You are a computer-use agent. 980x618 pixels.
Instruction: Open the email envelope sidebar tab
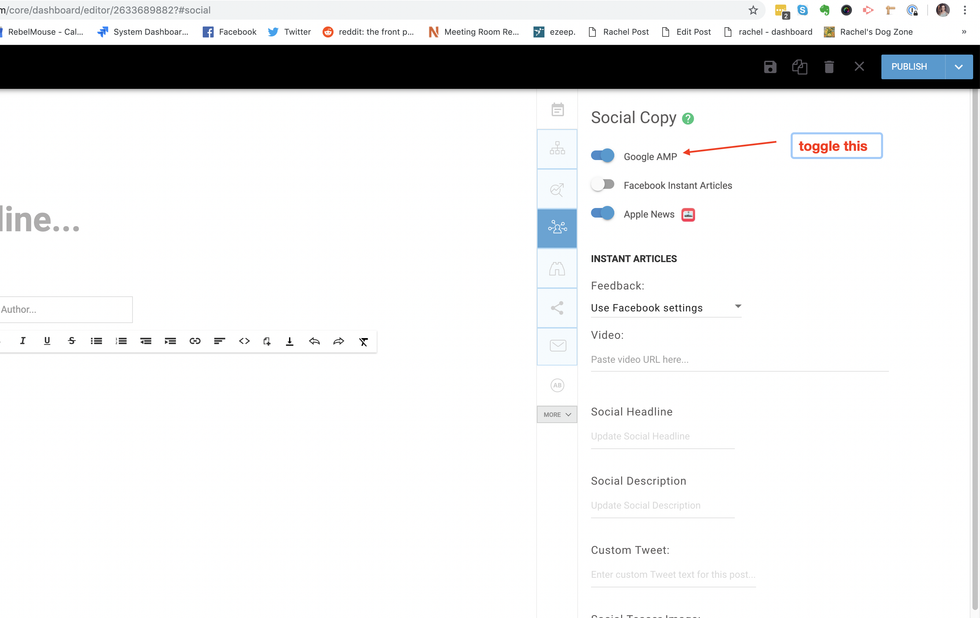[x=557, y=346]
